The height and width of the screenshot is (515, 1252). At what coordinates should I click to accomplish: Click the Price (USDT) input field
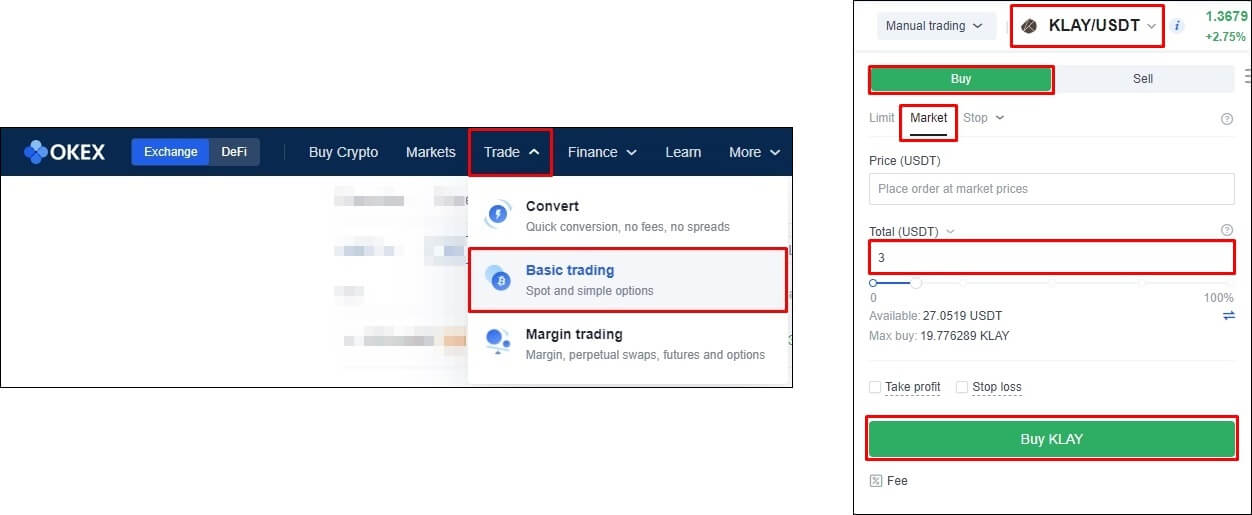point(1051,189)
